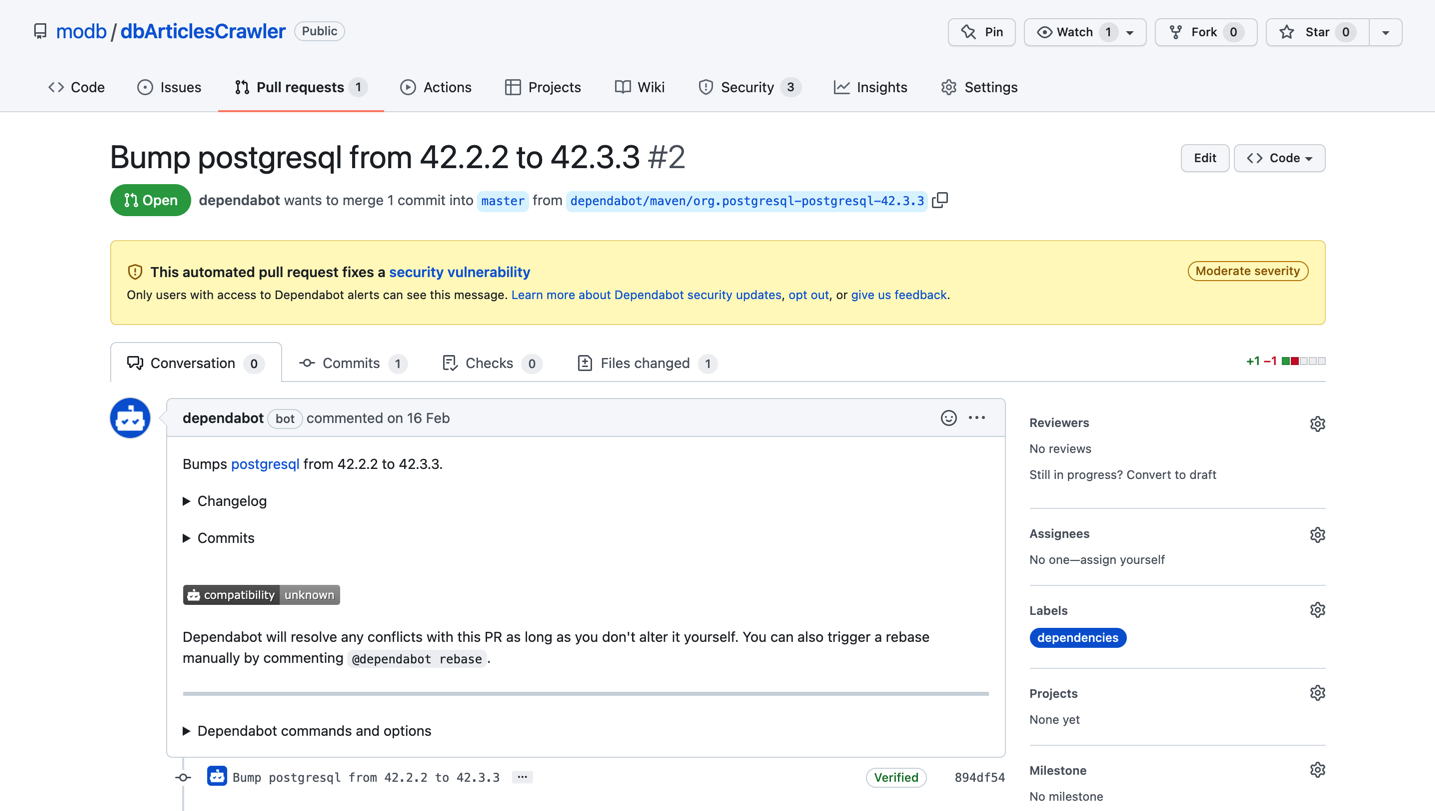Viewport: 1435px width, 811px height.
Task: Open Labels settings gear
Action: coord(1317,610)
